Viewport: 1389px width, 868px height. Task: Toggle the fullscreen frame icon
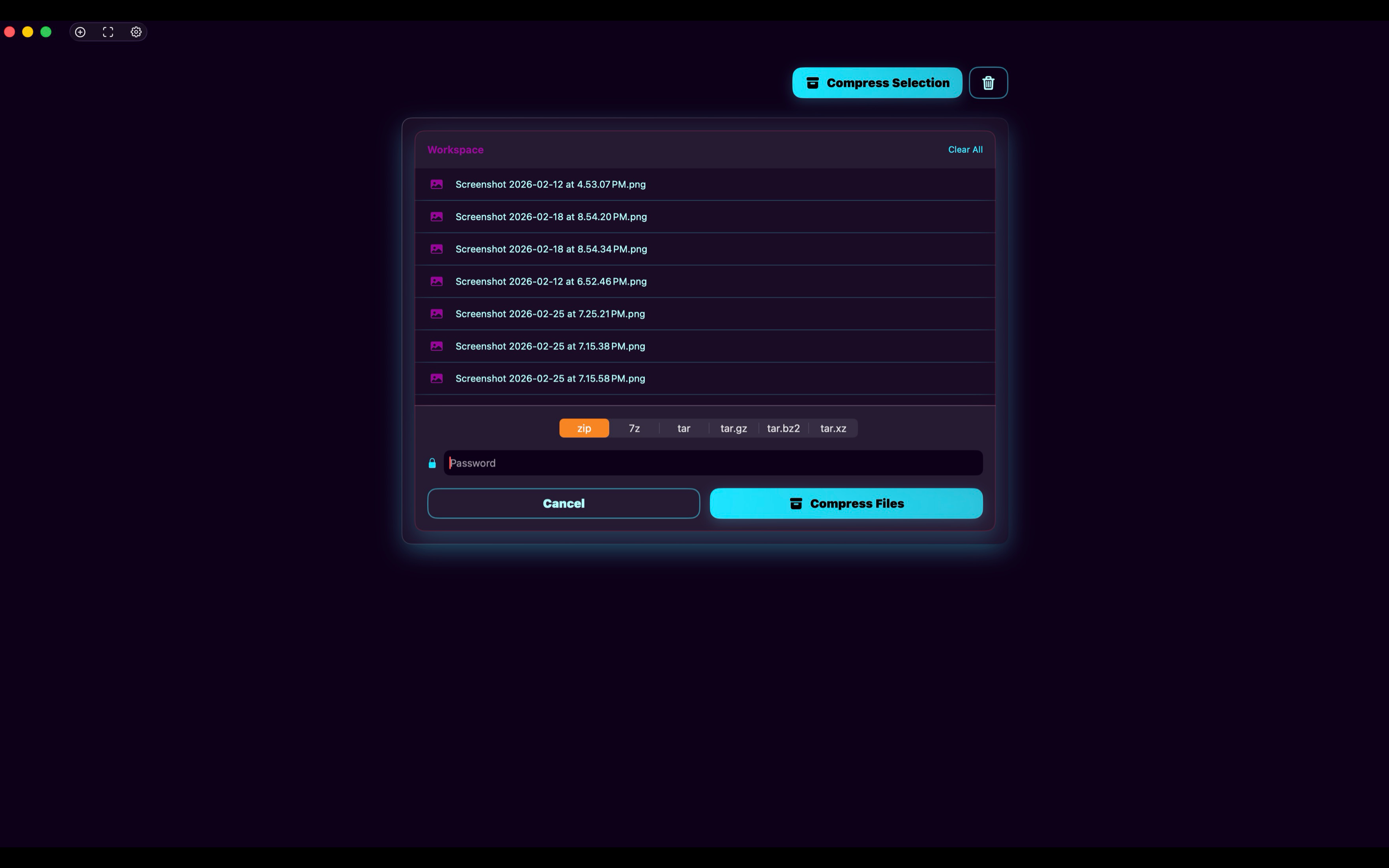pos(108,32)
